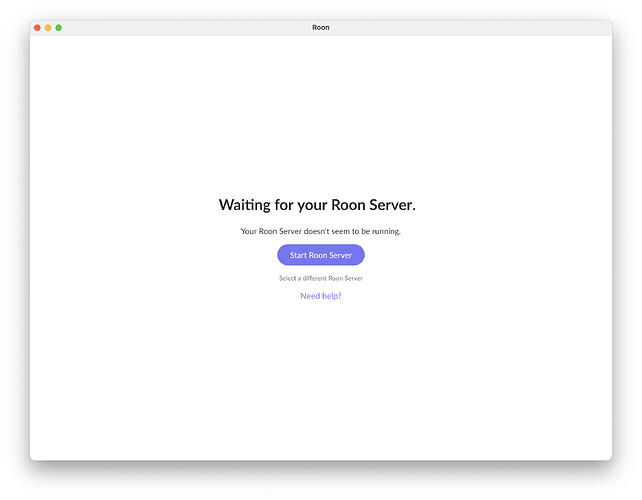The height and width of the screenshot is (500, 642).
Task: Click the Start Roon Server button
Action: [321, 255]
